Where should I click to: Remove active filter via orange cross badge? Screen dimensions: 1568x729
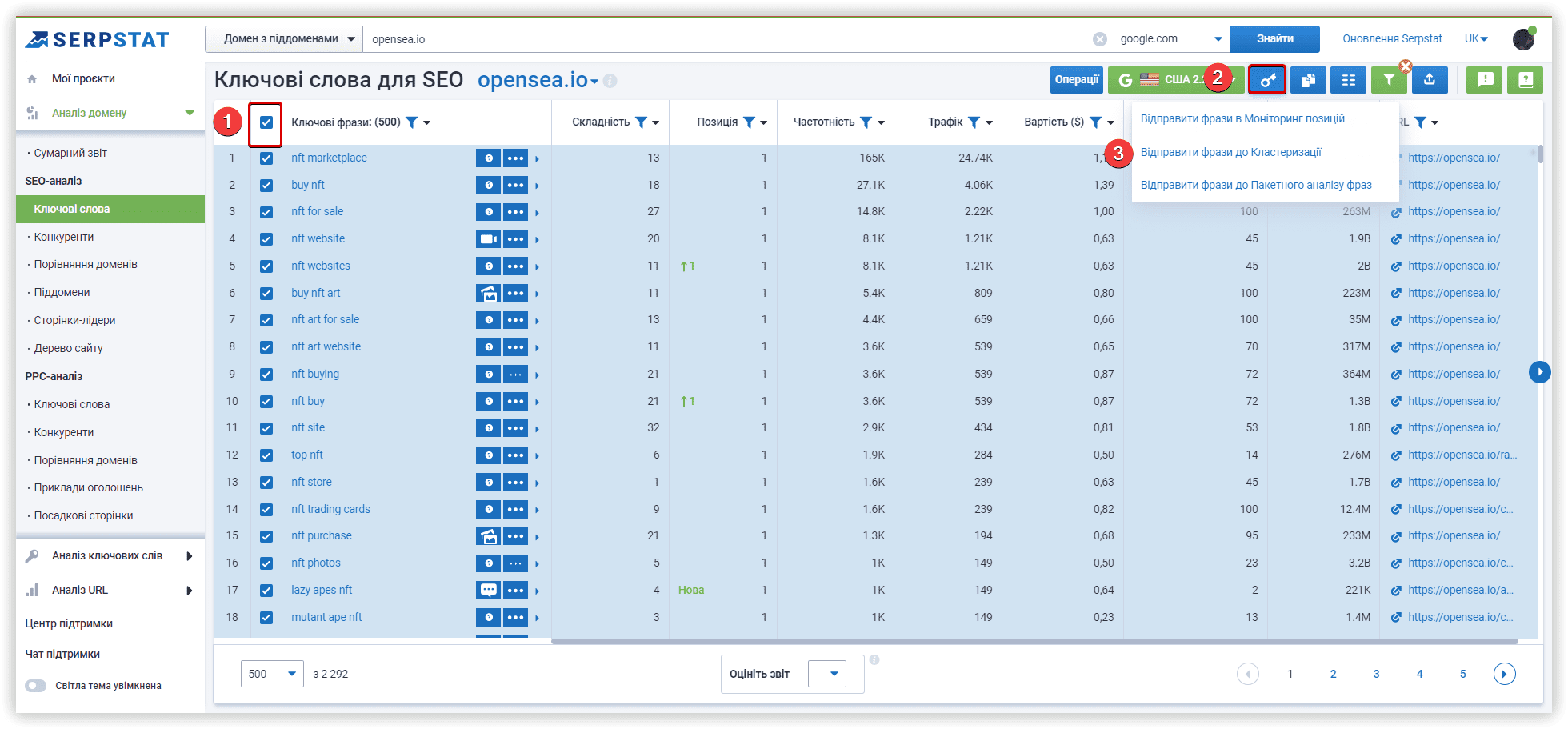pyautogui.click(x=1406, y=66)
